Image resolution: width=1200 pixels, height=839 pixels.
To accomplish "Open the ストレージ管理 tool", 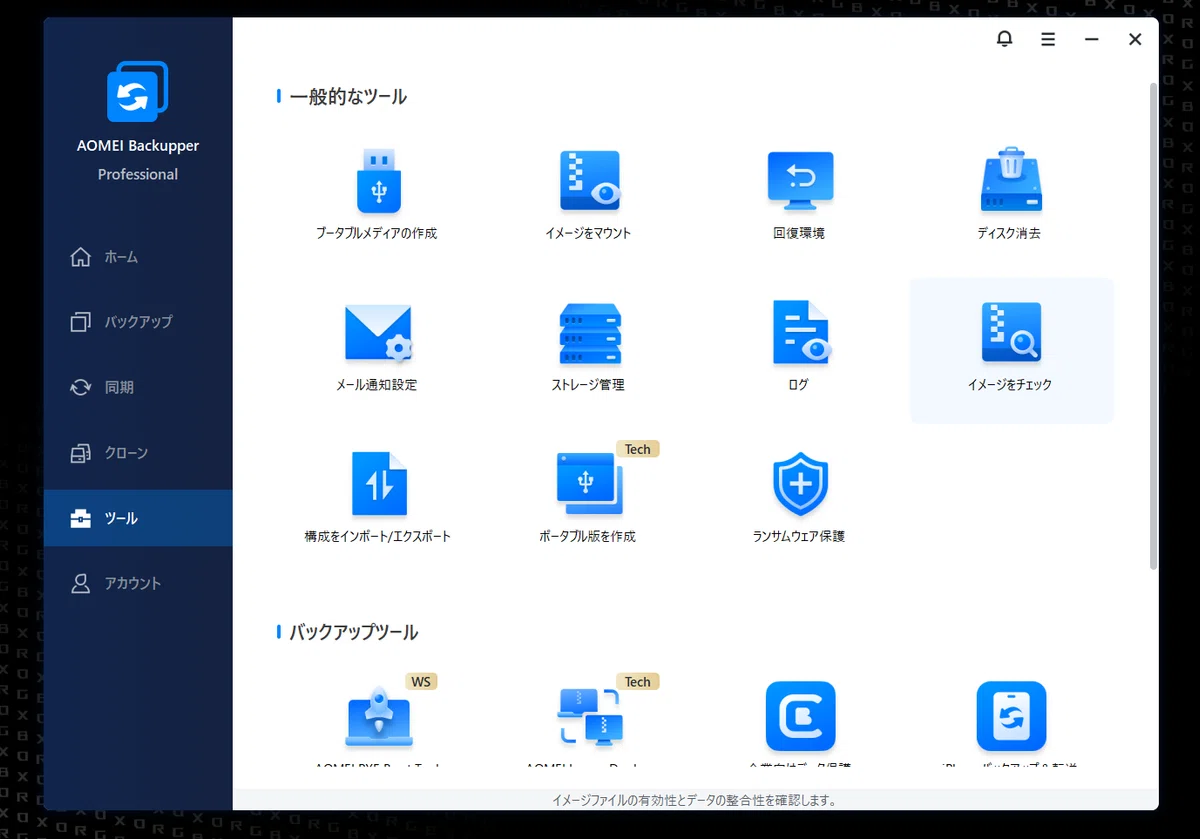I will [x=589, y=347].
